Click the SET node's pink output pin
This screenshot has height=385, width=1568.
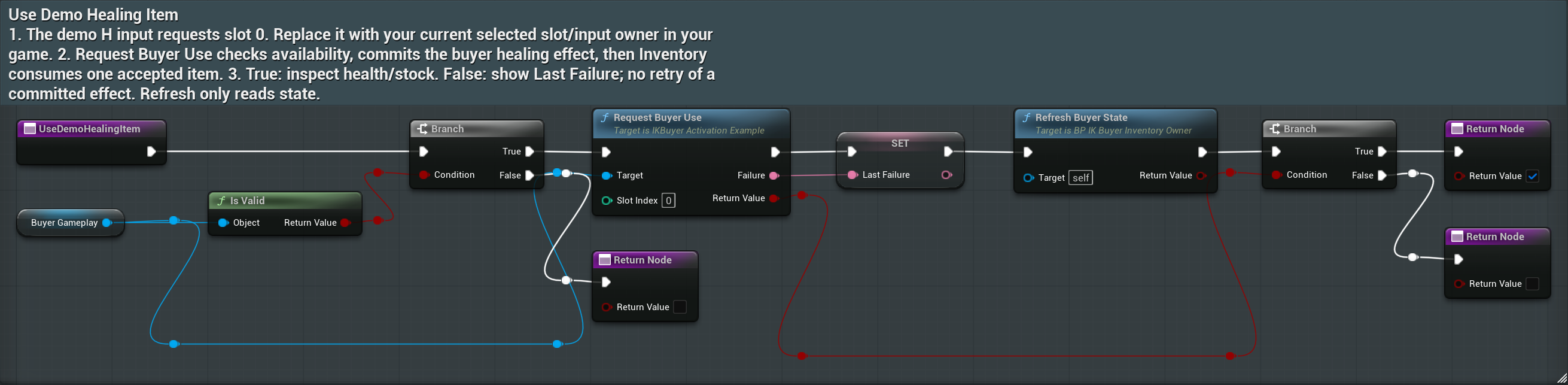tap(946, 175)
